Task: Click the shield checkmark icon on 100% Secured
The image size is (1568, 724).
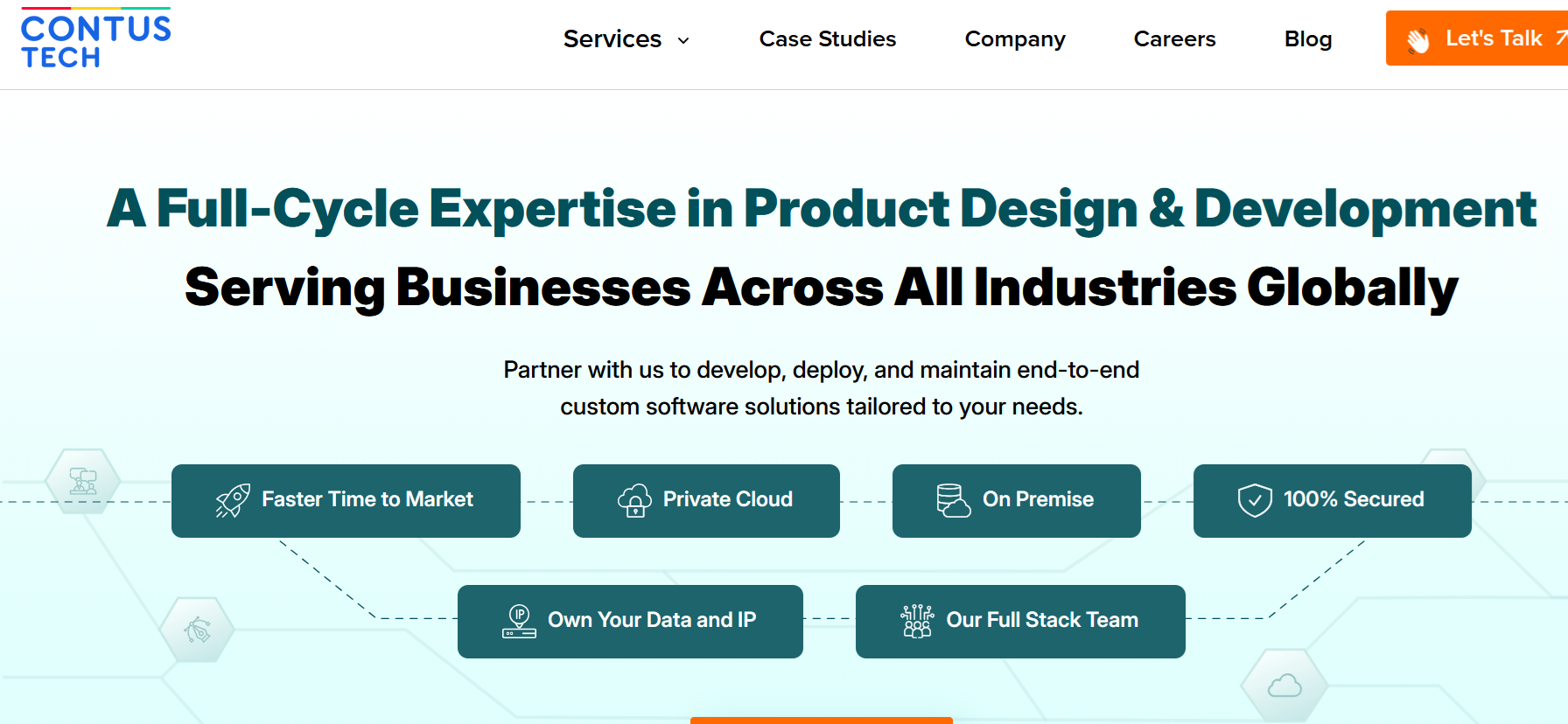Action: point(1255,500)
